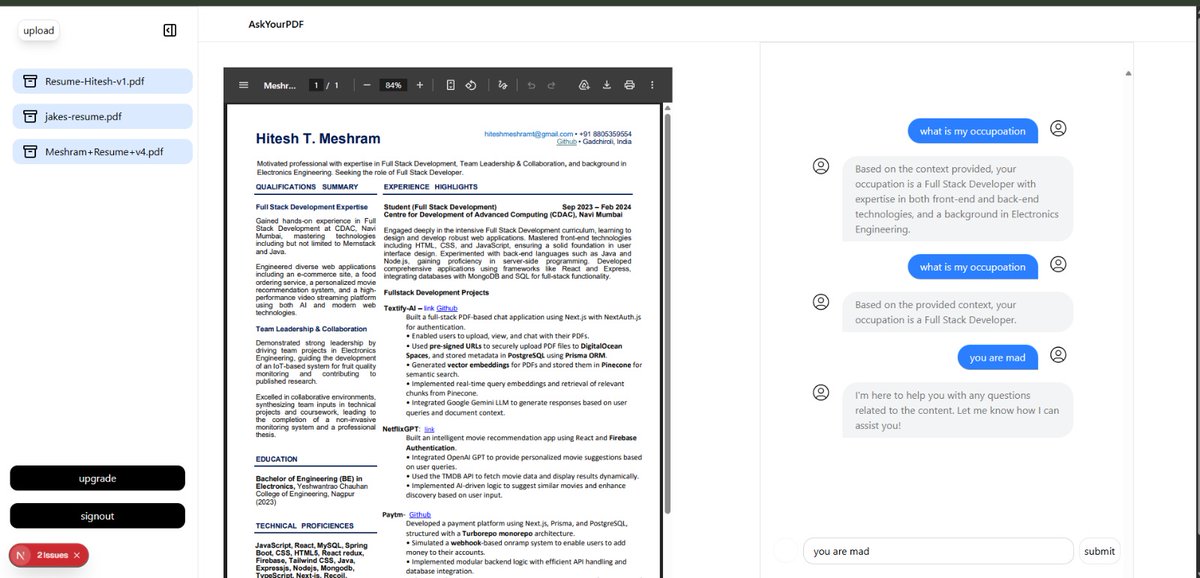1200x578 pixels.
Task: Open the PDF viewer hamburger menu
Action: [243, 85]
